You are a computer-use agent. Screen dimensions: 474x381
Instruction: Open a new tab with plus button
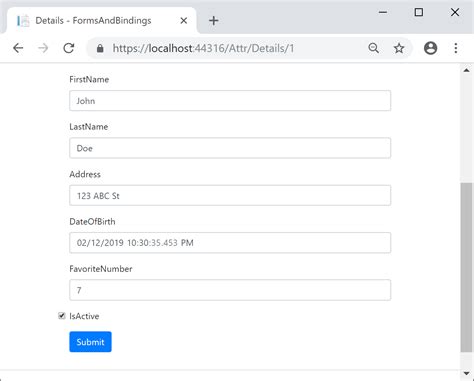click(214, 21)
